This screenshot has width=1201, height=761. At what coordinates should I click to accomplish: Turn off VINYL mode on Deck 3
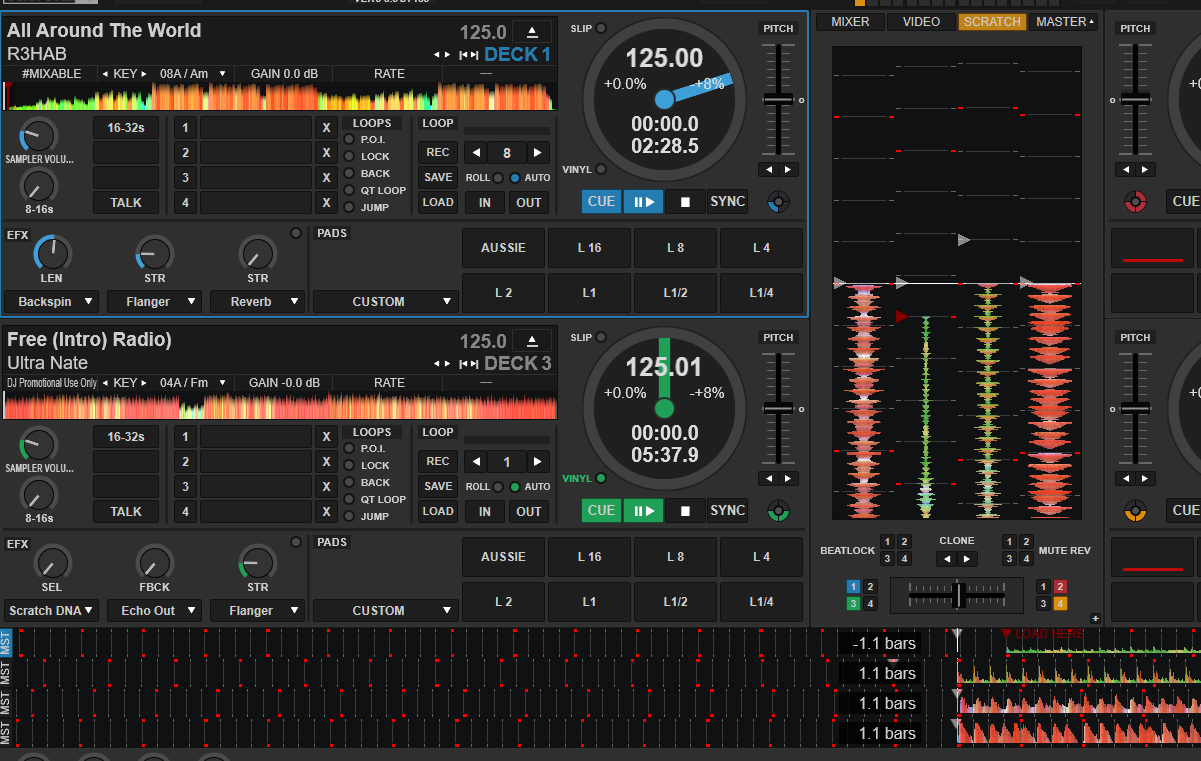(x=601, y=479)
